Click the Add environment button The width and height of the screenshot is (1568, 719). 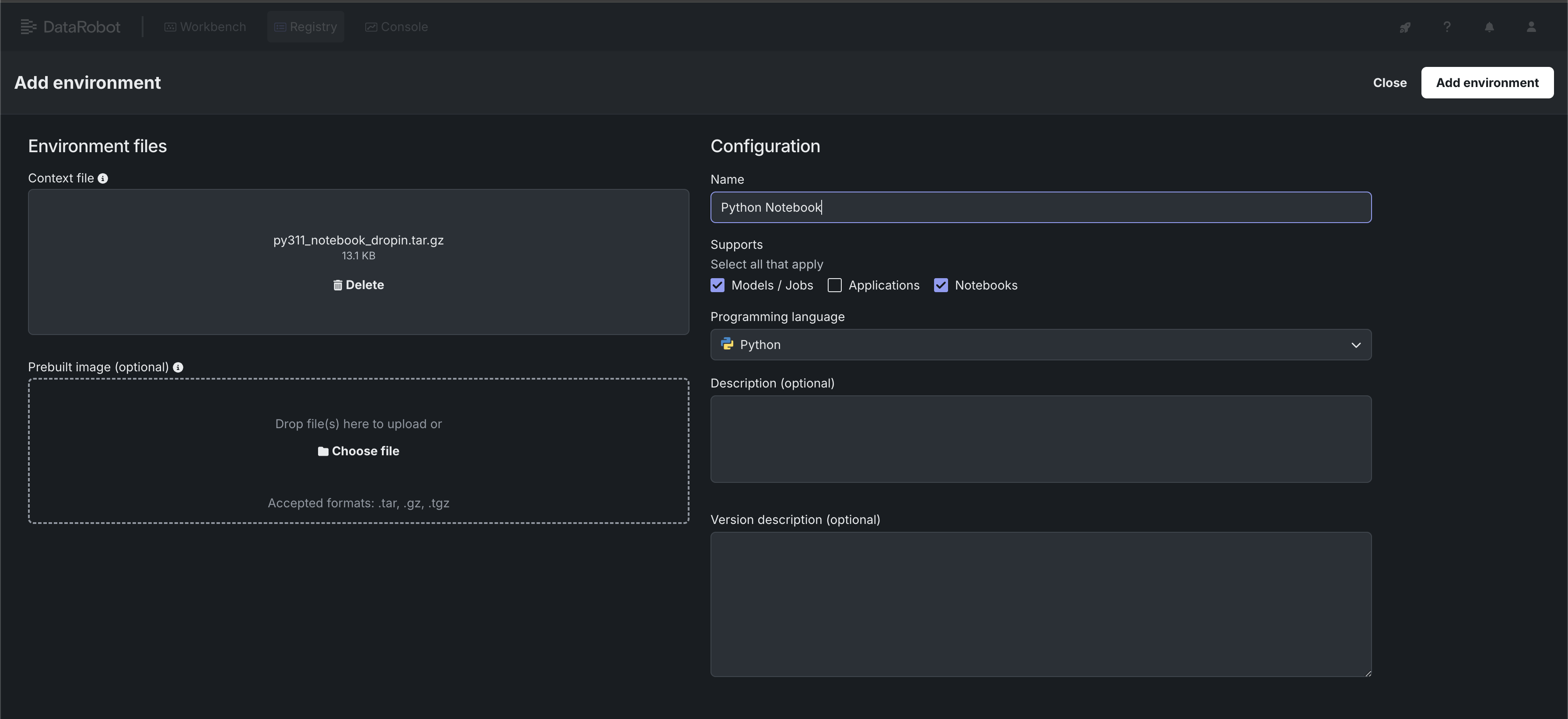(1487, 83)
